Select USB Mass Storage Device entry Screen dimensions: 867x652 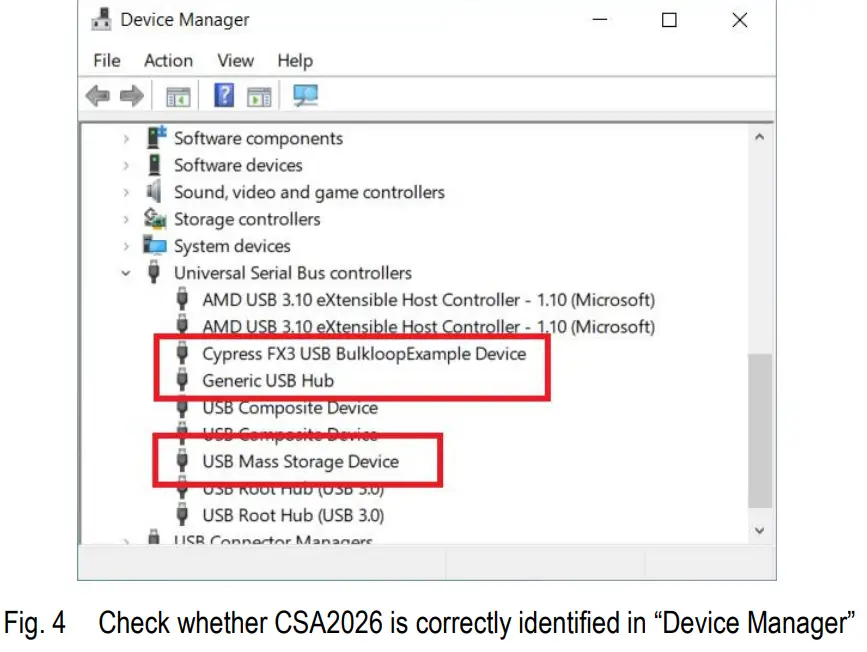click(x=300, y=461)
